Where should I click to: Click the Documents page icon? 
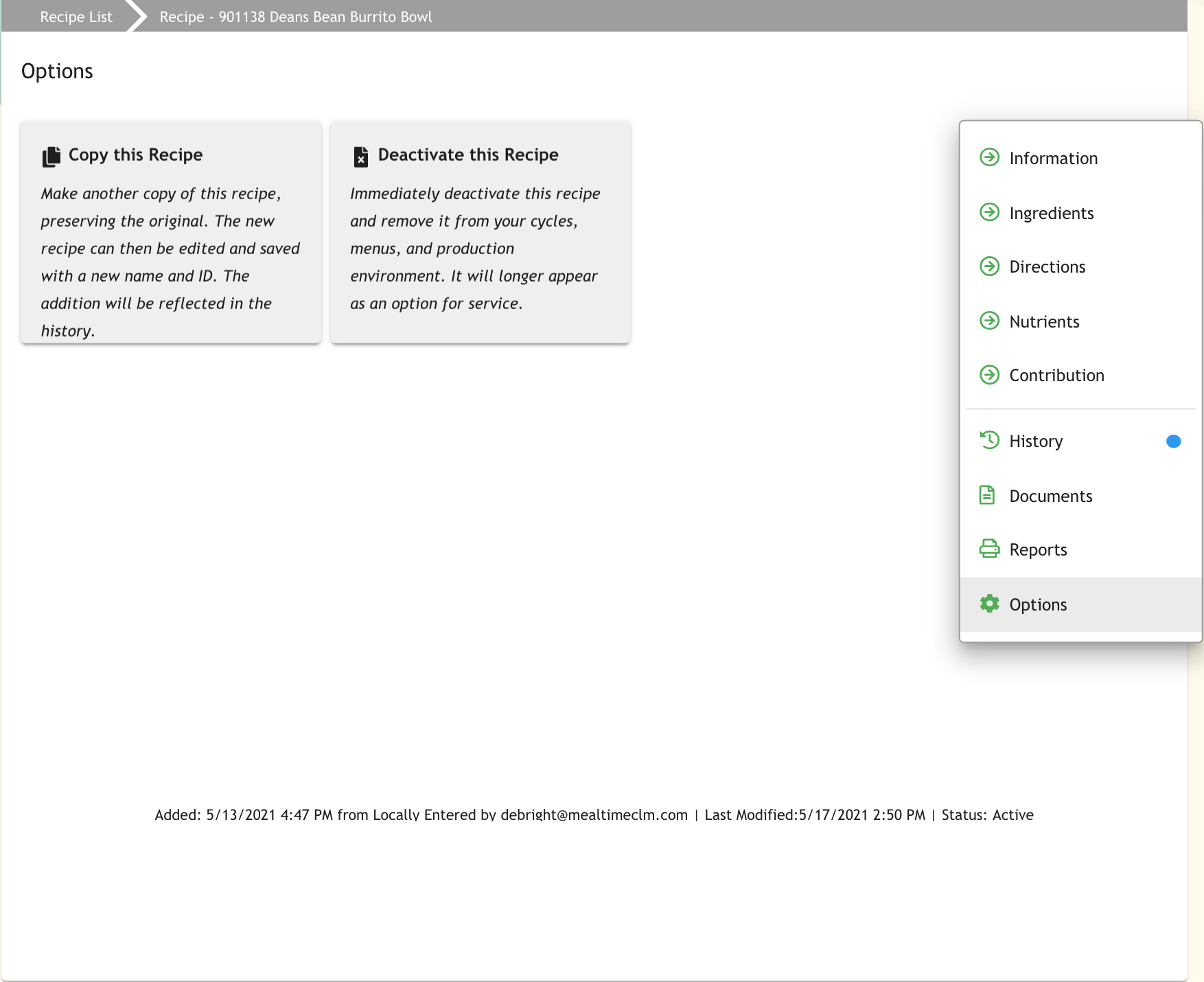coord(987,495)
